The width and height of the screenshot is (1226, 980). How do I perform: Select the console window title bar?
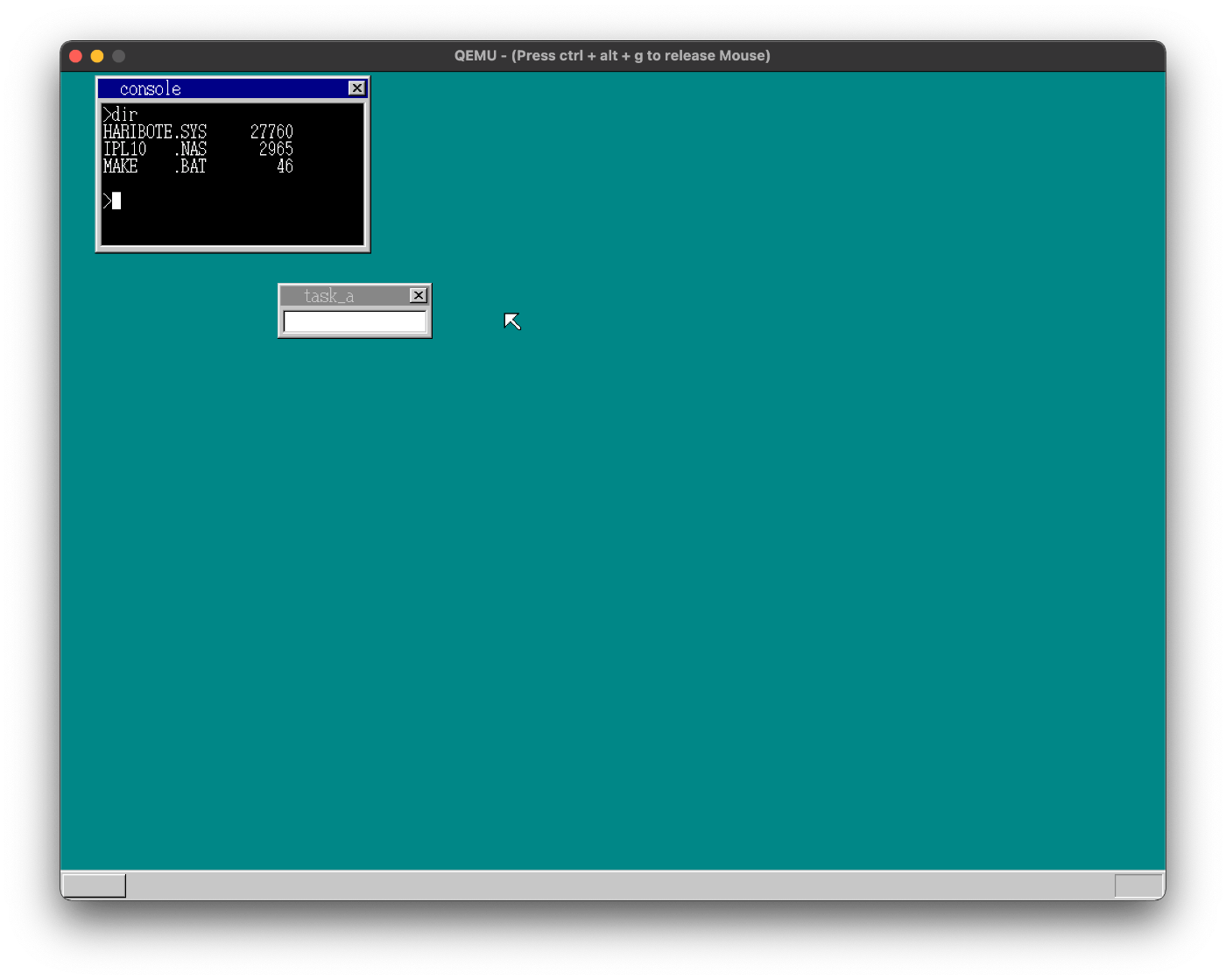point(232,88)
